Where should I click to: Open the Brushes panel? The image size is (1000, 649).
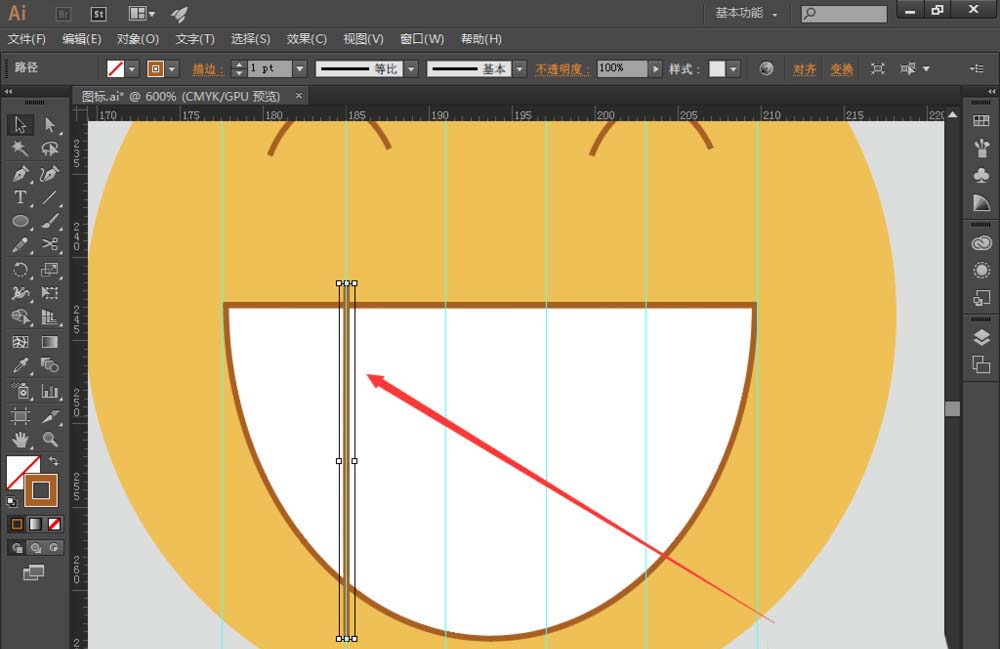(x=982, y=149)
